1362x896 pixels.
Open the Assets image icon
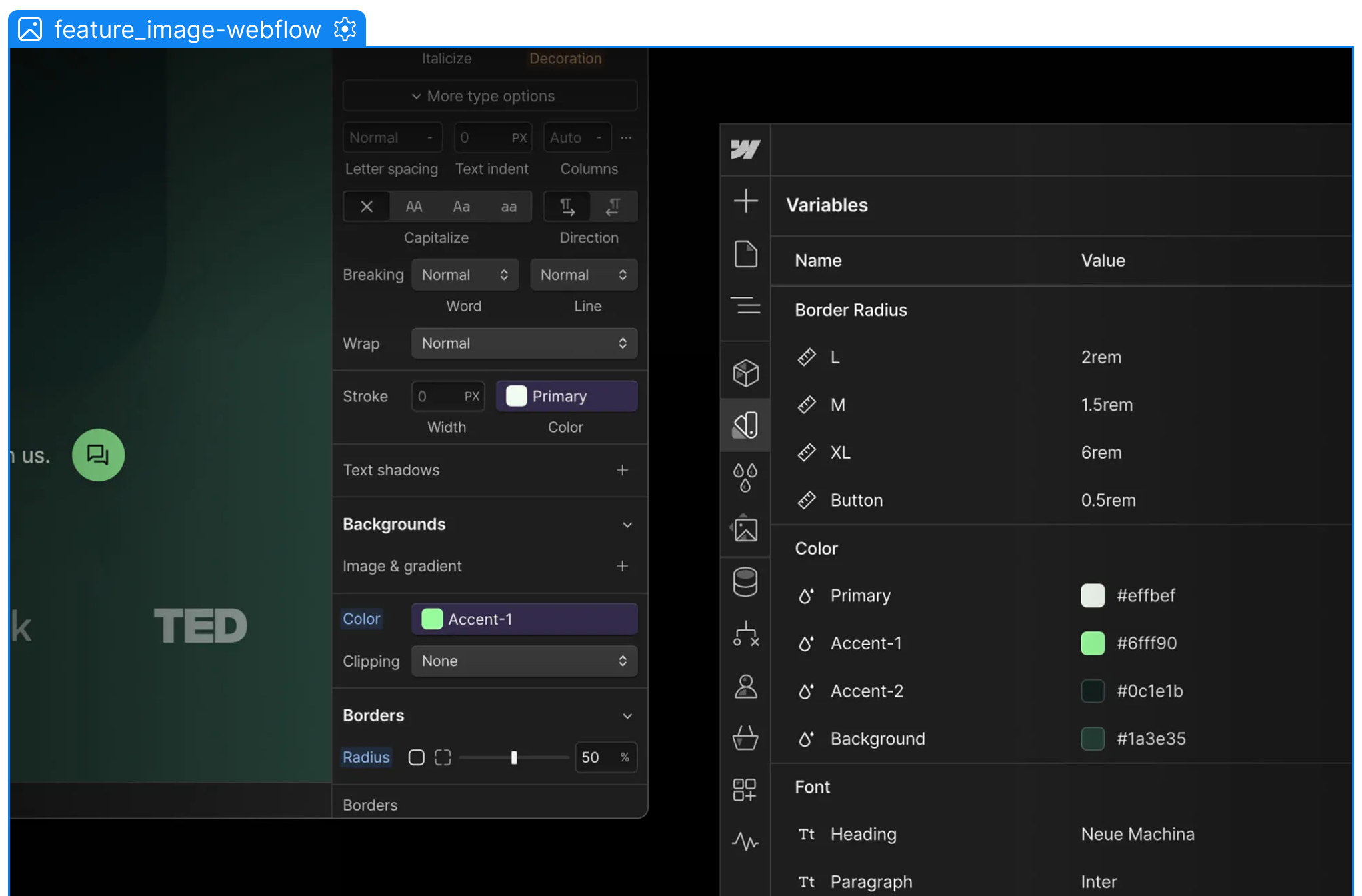[745, 530]
